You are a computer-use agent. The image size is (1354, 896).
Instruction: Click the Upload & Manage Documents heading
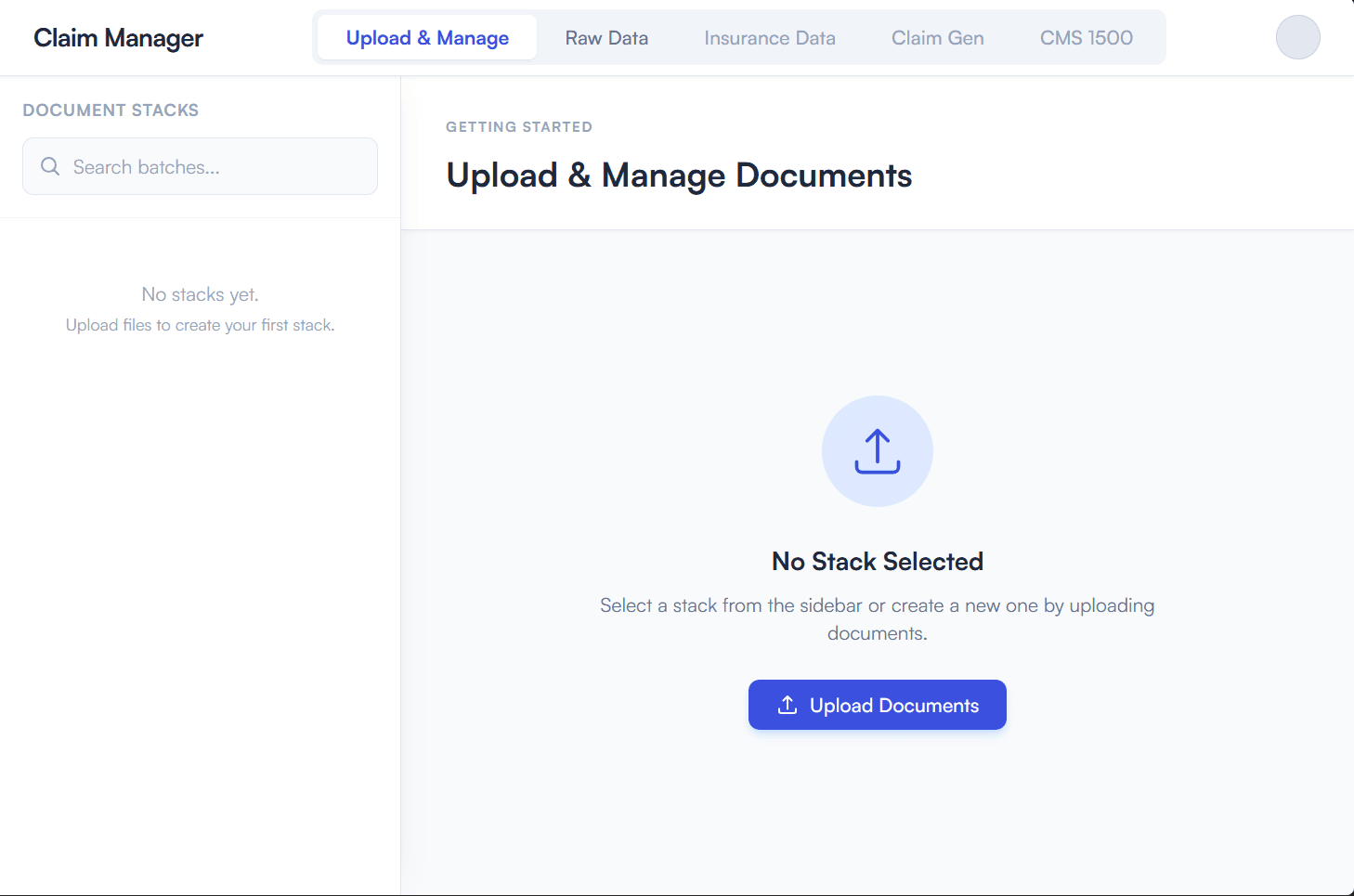(x=679, y=175)
